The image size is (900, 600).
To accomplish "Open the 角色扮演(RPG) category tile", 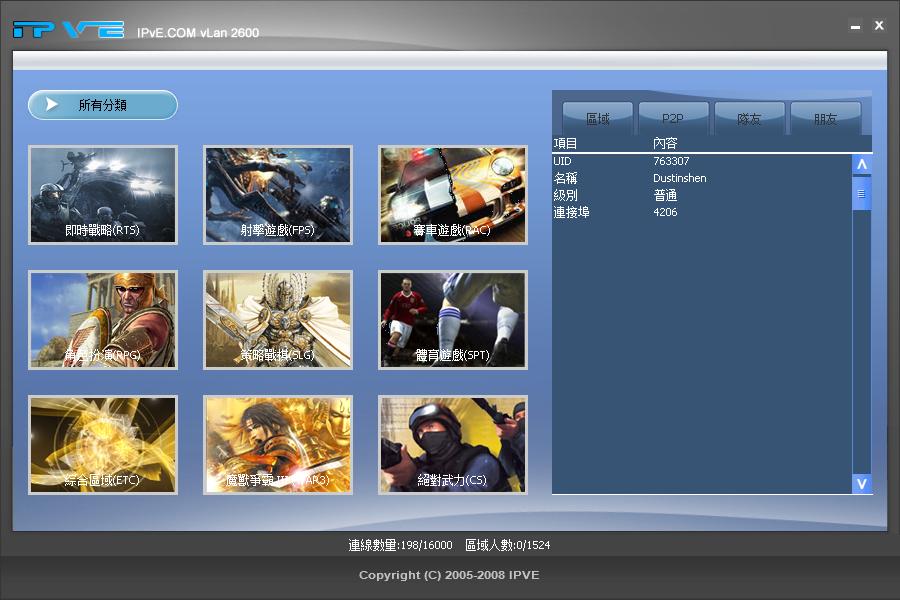I will [x=103, y=320].
